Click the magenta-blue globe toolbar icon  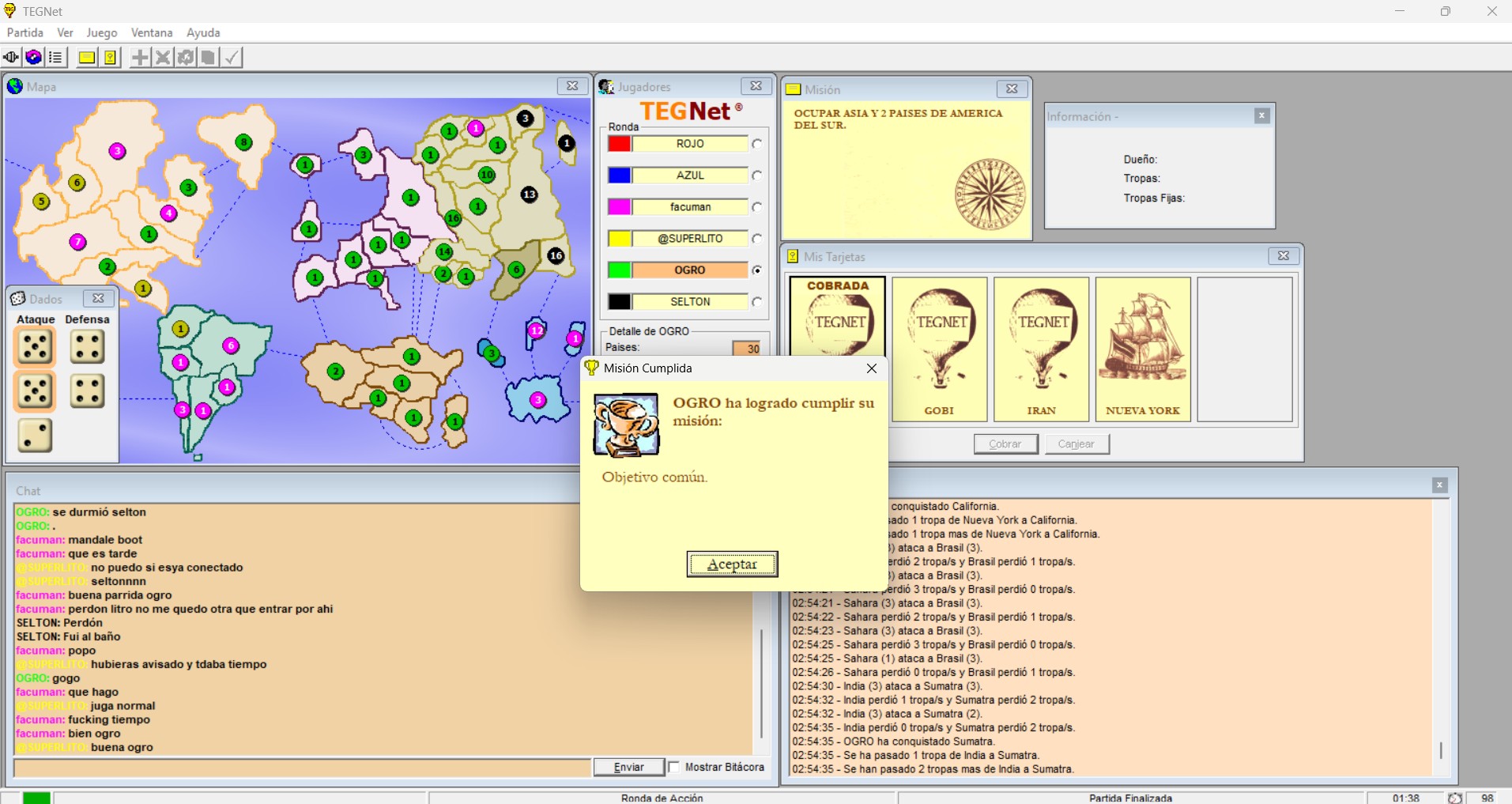click(33, 58)
